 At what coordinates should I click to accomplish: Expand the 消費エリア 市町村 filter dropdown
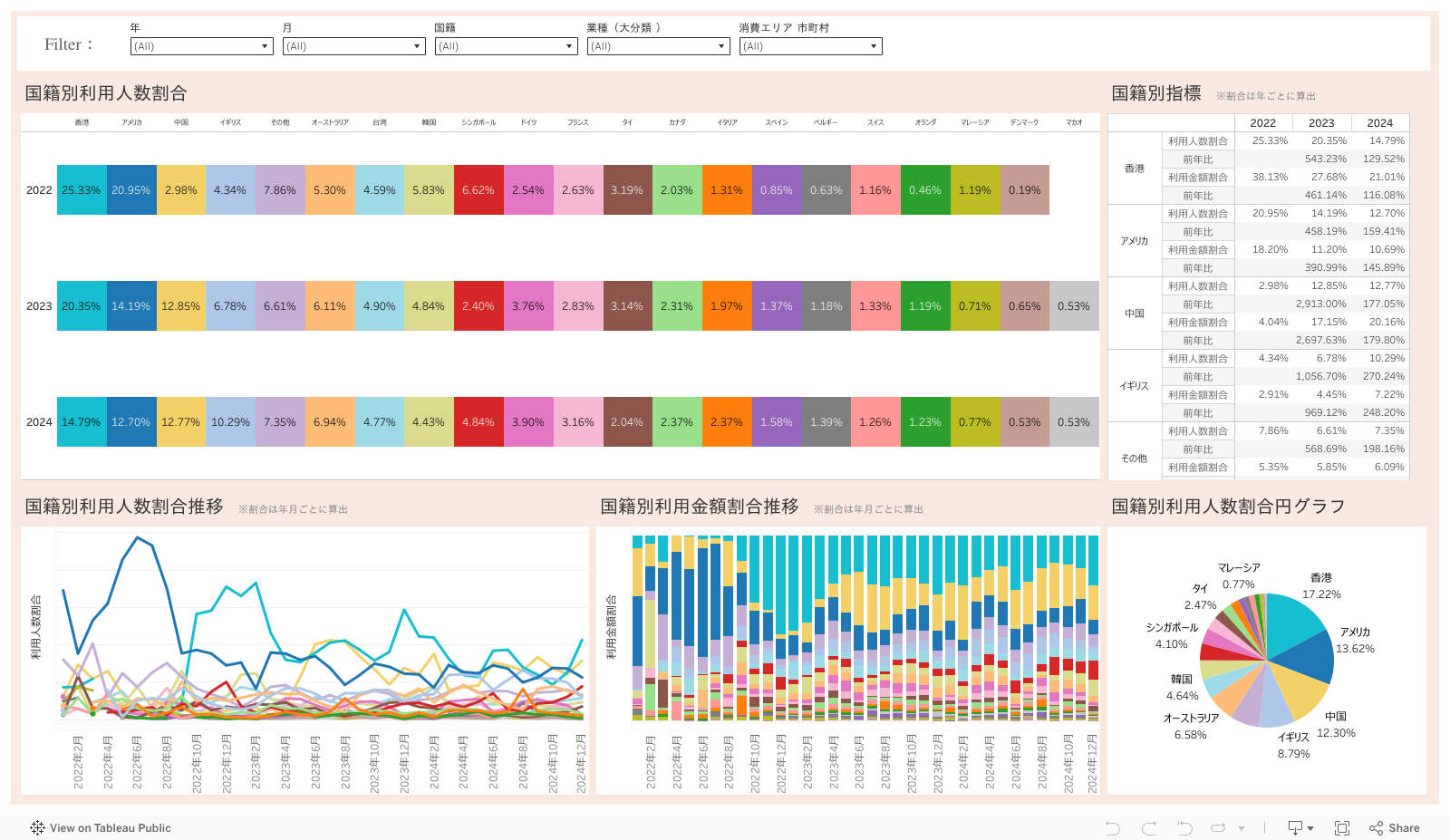coord(810,46)
